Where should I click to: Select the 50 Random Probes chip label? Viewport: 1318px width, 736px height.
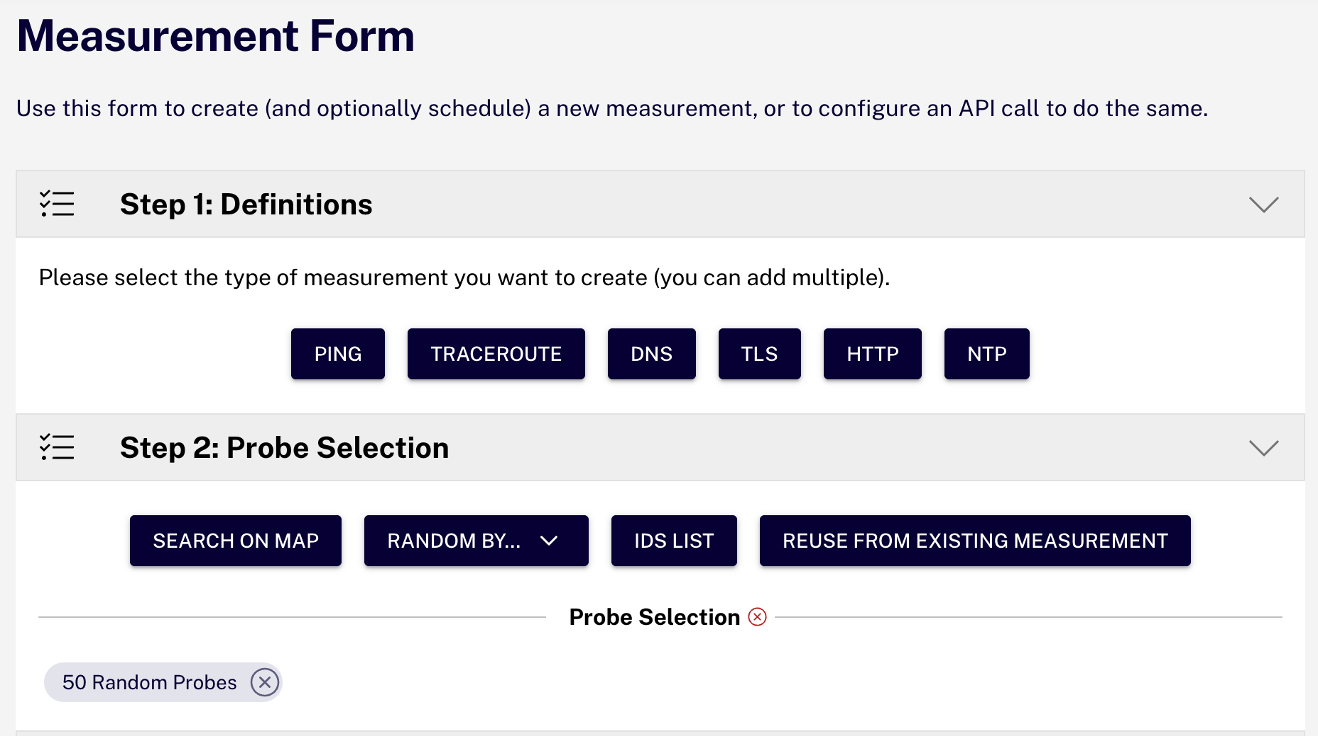click(x=149, y=683)
